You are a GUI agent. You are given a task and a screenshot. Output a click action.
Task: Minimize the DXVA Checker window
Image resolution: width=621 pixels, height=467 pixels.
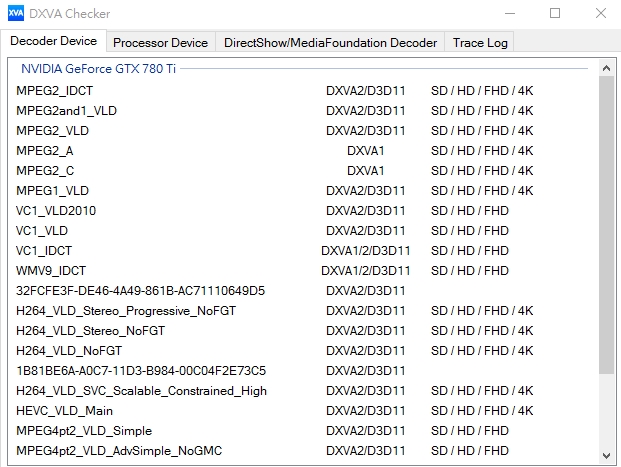pyautogui.click(x=510, y=14)
